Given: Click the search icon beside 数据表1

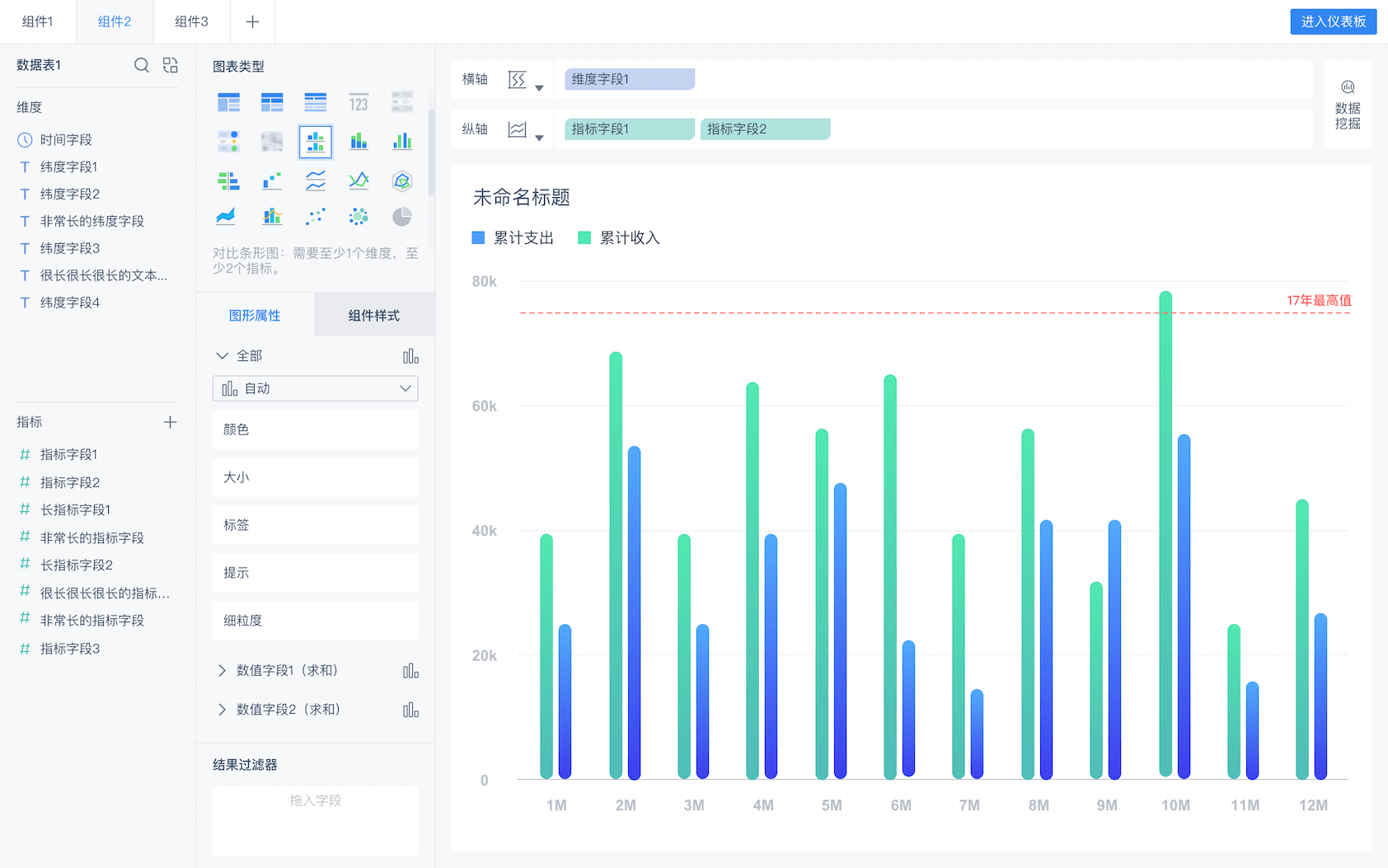Looking at the screenshot, I should (x=142, y=65).
